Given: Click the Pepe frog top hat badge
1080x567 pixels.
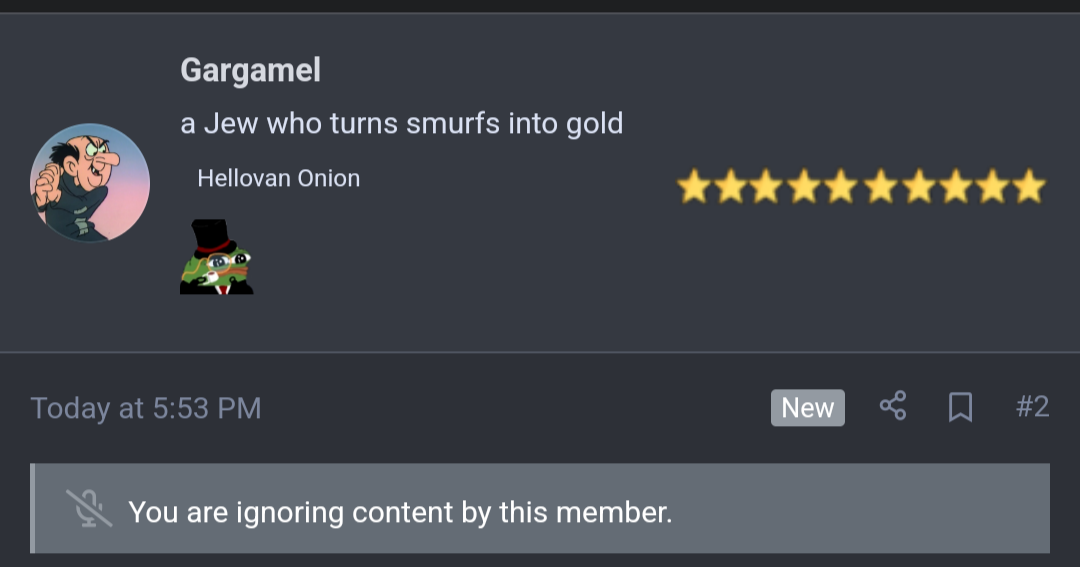Looking at the screenshot, I should 217,257.
